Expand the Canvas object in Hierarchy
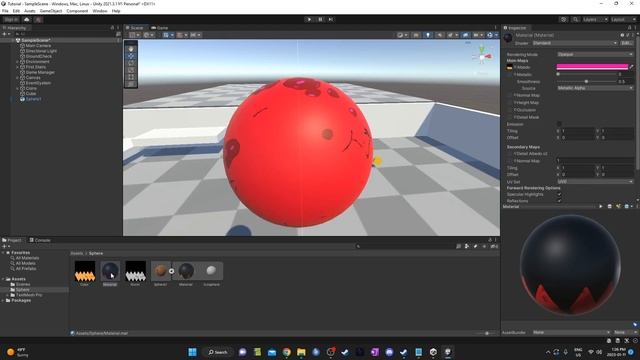Image resolution: width=640 pixels, height=360 pixels. tap(18, 78)
